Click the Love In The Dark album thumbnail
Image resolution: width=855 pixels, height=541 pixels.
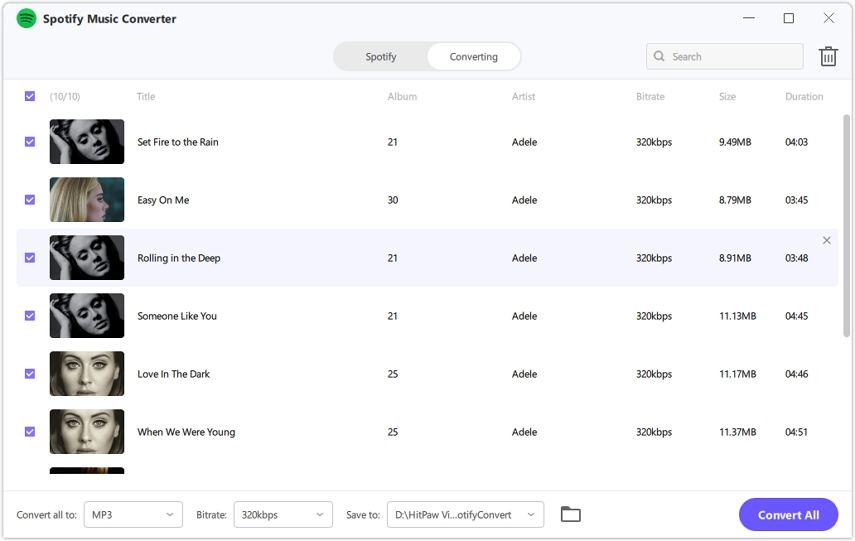[x=87, y=374]
